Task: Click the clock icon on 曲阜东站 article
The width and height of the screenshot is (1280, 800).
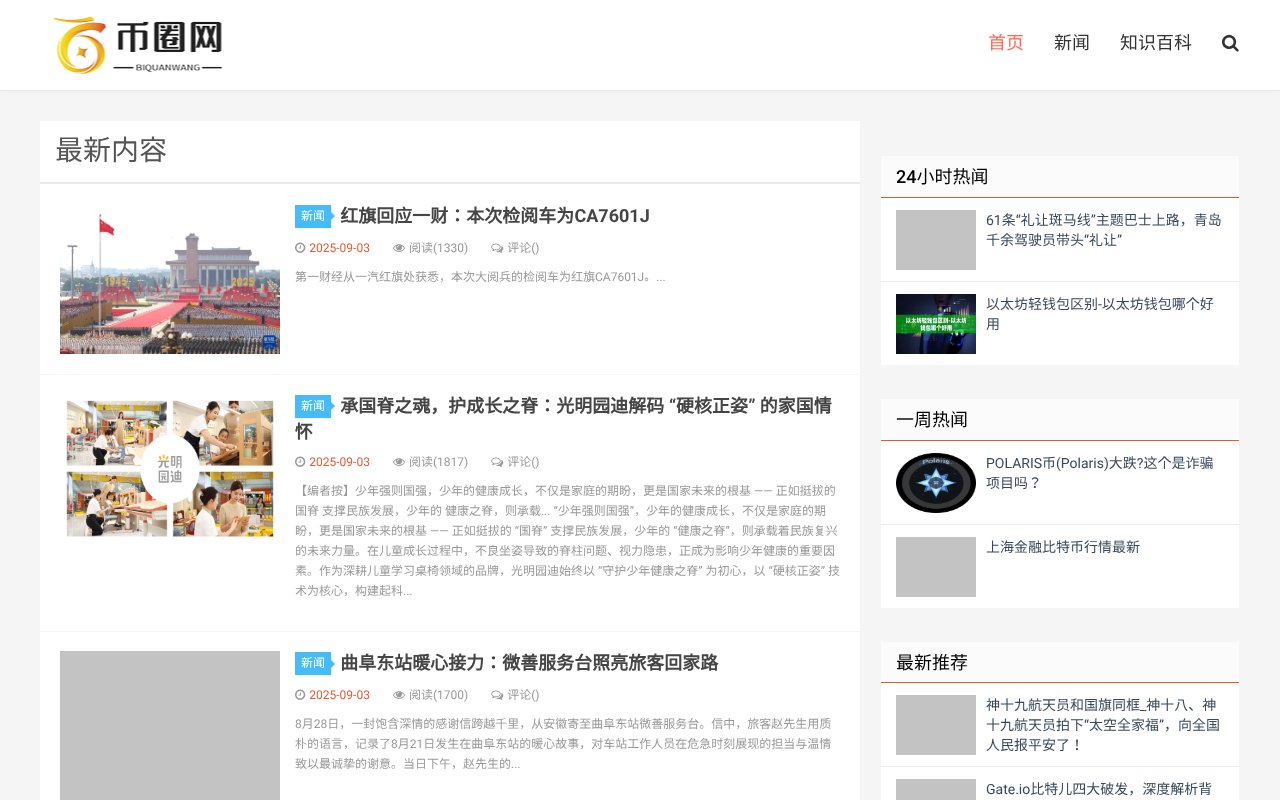Action: click(x=300, y=695)
